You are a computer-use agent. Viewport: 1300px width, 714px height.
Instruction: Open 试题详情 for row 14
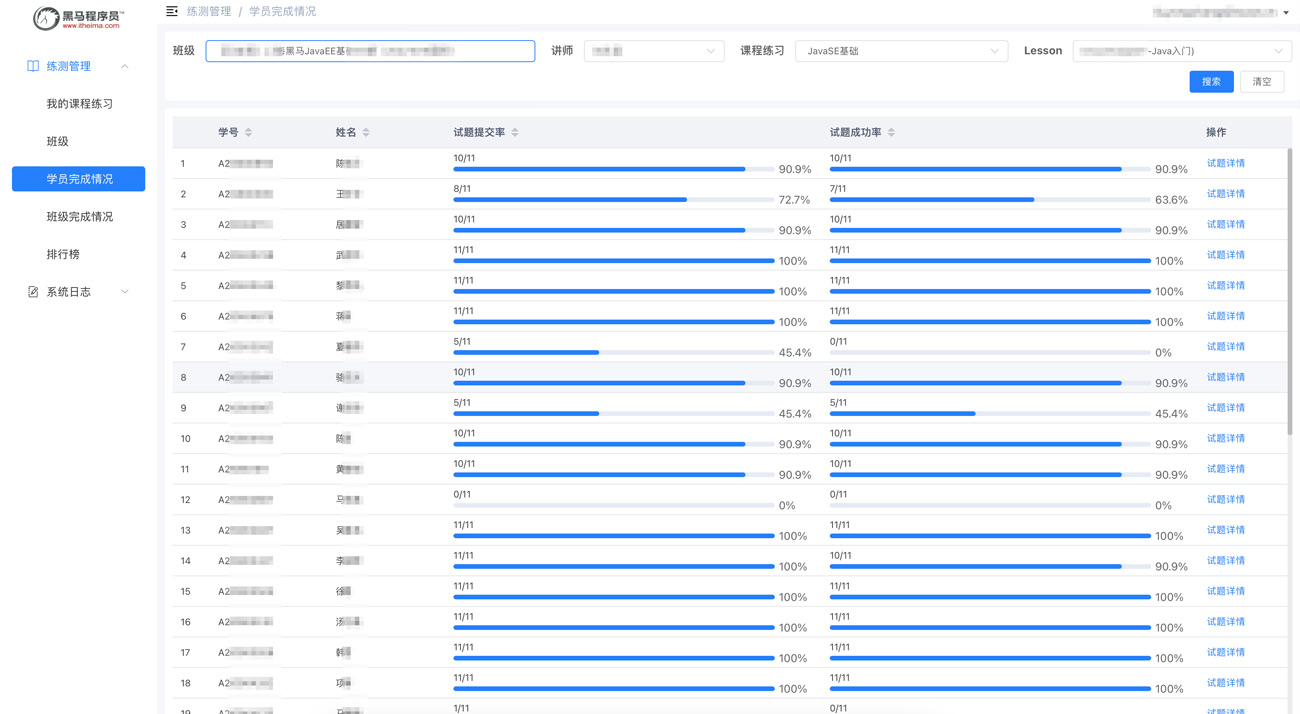pyautogui.click(x=1225, y=560)
